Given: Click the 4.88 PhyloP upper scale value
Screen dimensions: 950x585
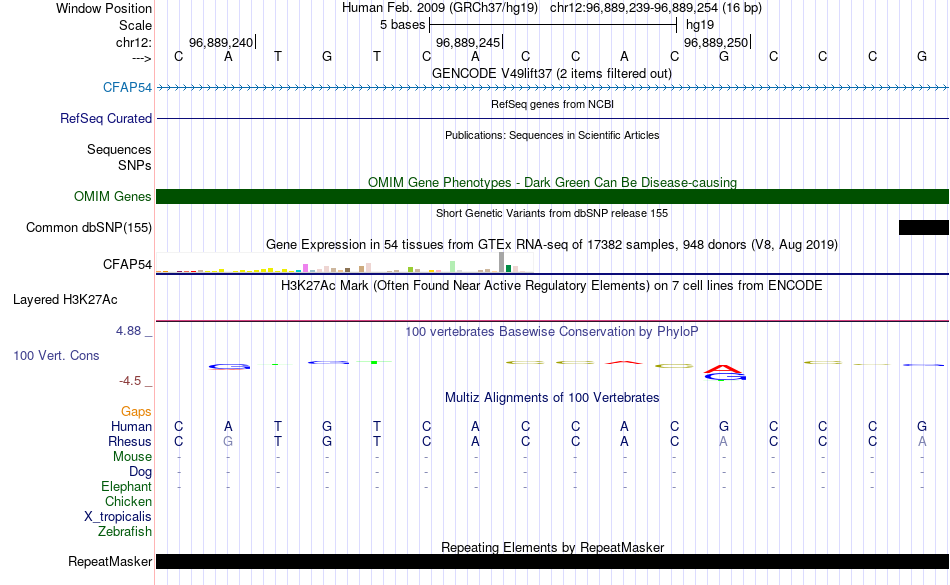Looking at the screenshot, I should pyautogui.click(x=128, y=331).
